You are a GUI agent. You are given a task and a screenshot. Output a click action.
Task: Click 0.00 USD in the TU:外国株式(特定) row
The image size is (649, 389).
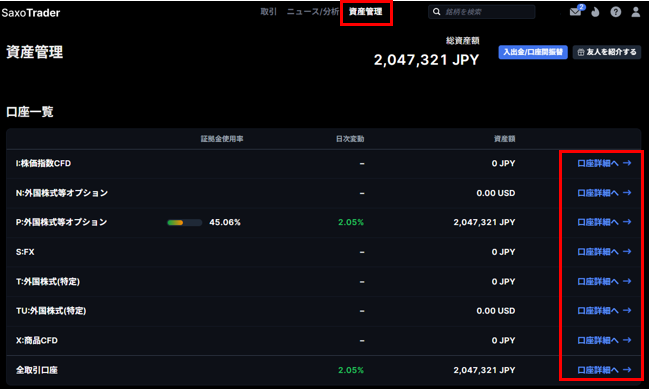496,311
